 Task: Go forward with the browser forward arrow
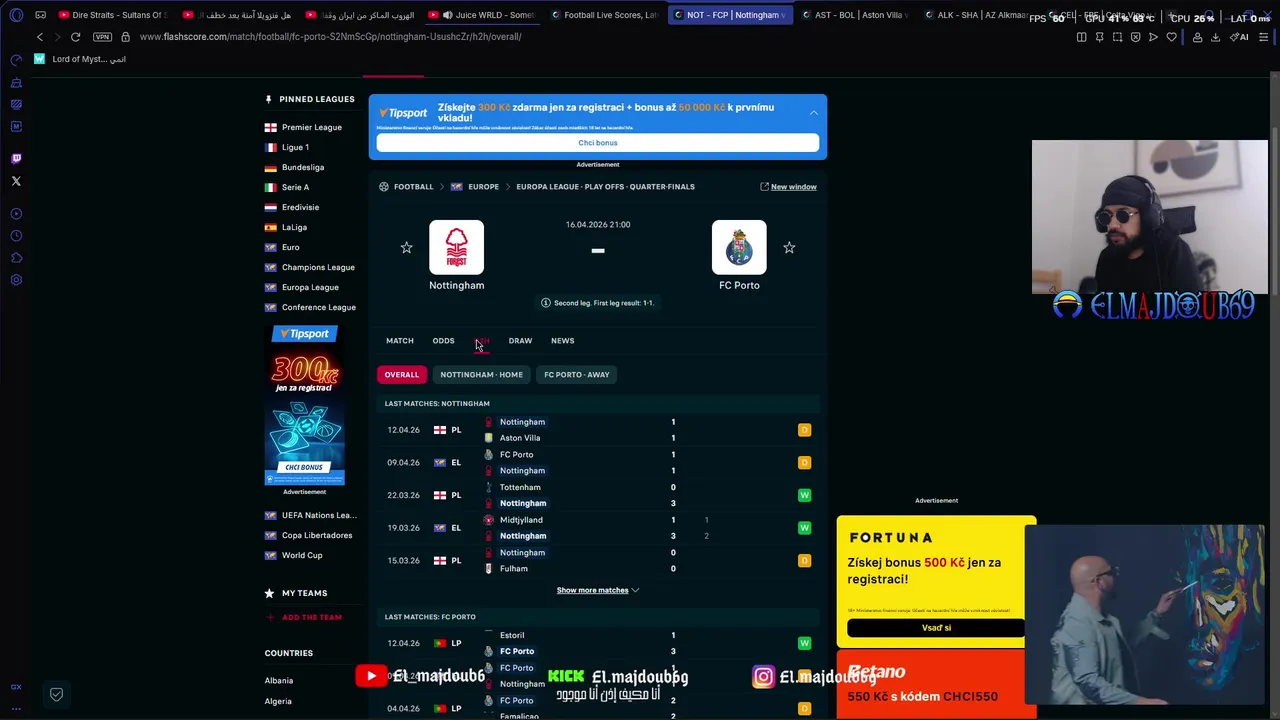point(57,37)
